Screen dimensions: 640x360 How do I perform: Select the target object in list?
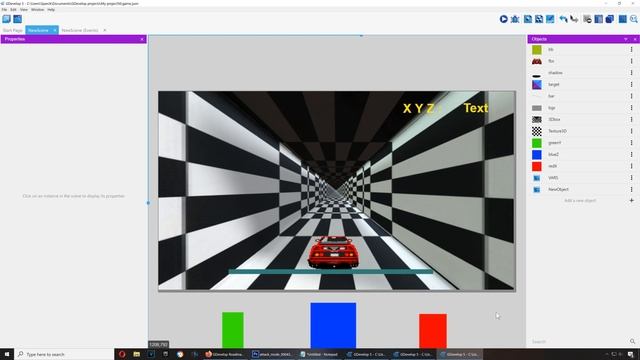click(x=583, y=84)
